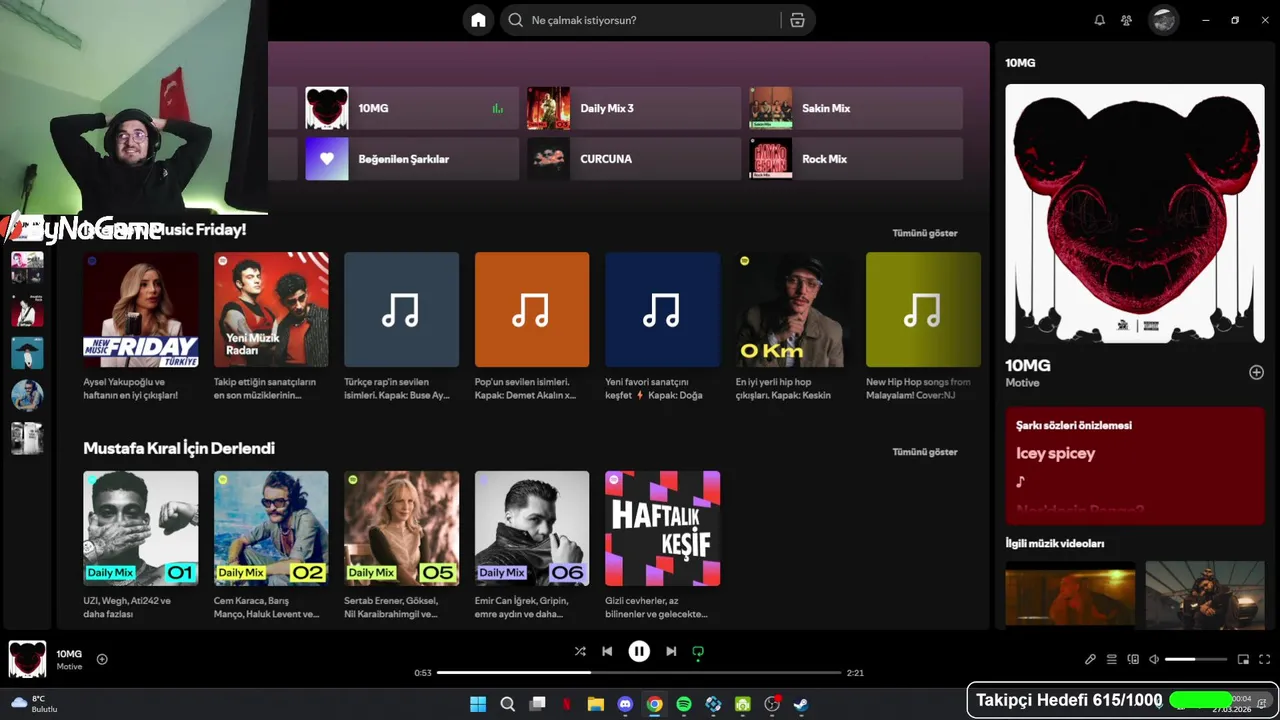Add 10MG to liked songs in player bar
Viewport: 1280px width, 720px height.
[102, 659]
